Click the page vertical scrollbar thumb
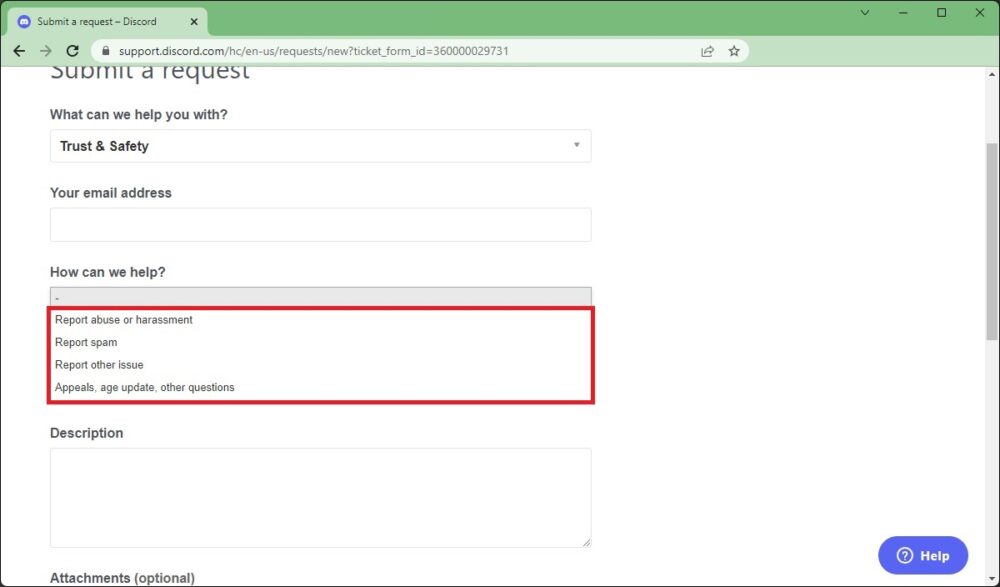The width and height of the screenshot is (1000, 587). click(992, 242)
